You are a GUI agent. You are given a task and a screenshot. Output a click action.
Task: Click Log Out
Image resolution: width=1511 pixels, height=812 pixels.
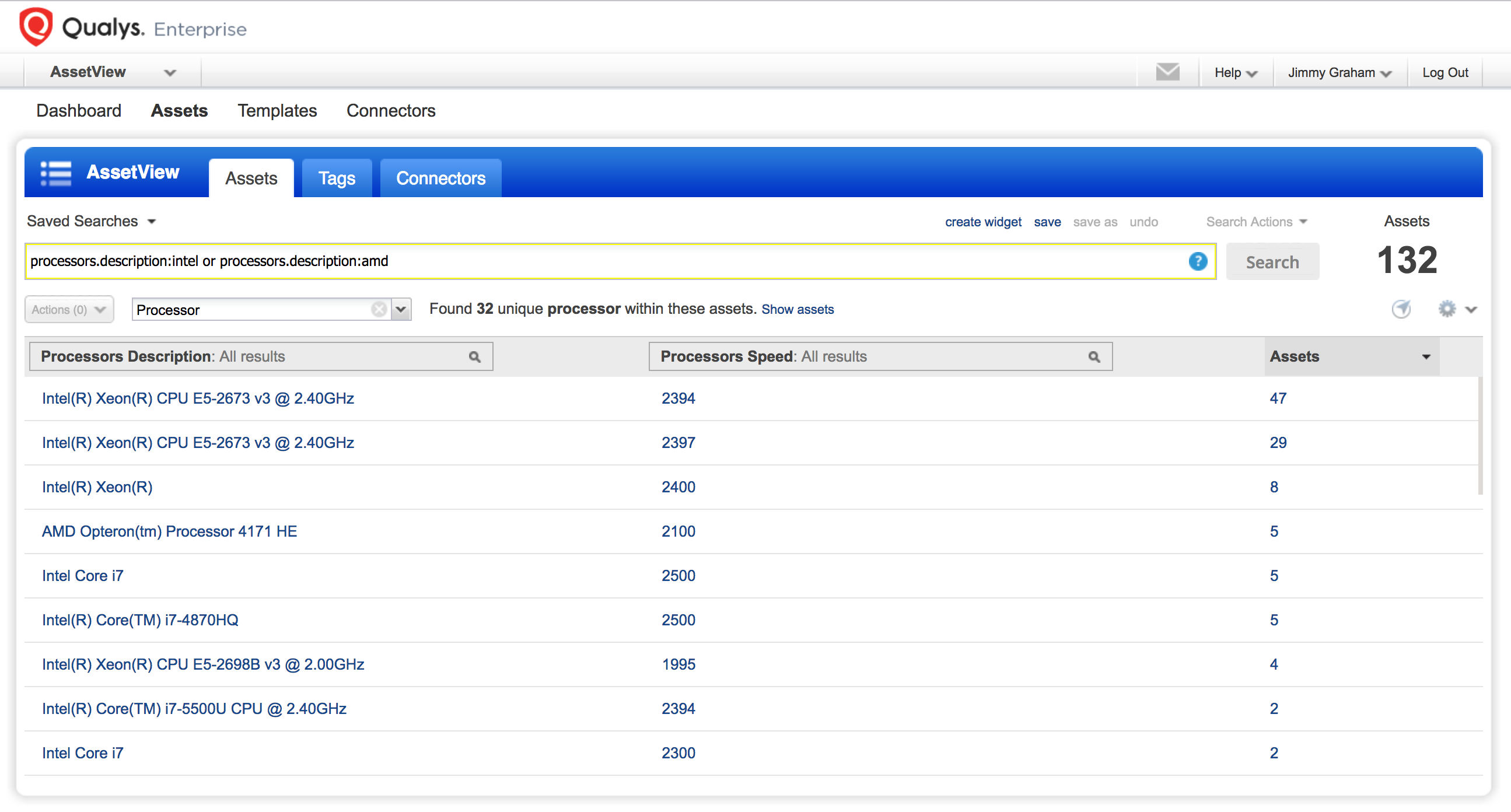1444,73
